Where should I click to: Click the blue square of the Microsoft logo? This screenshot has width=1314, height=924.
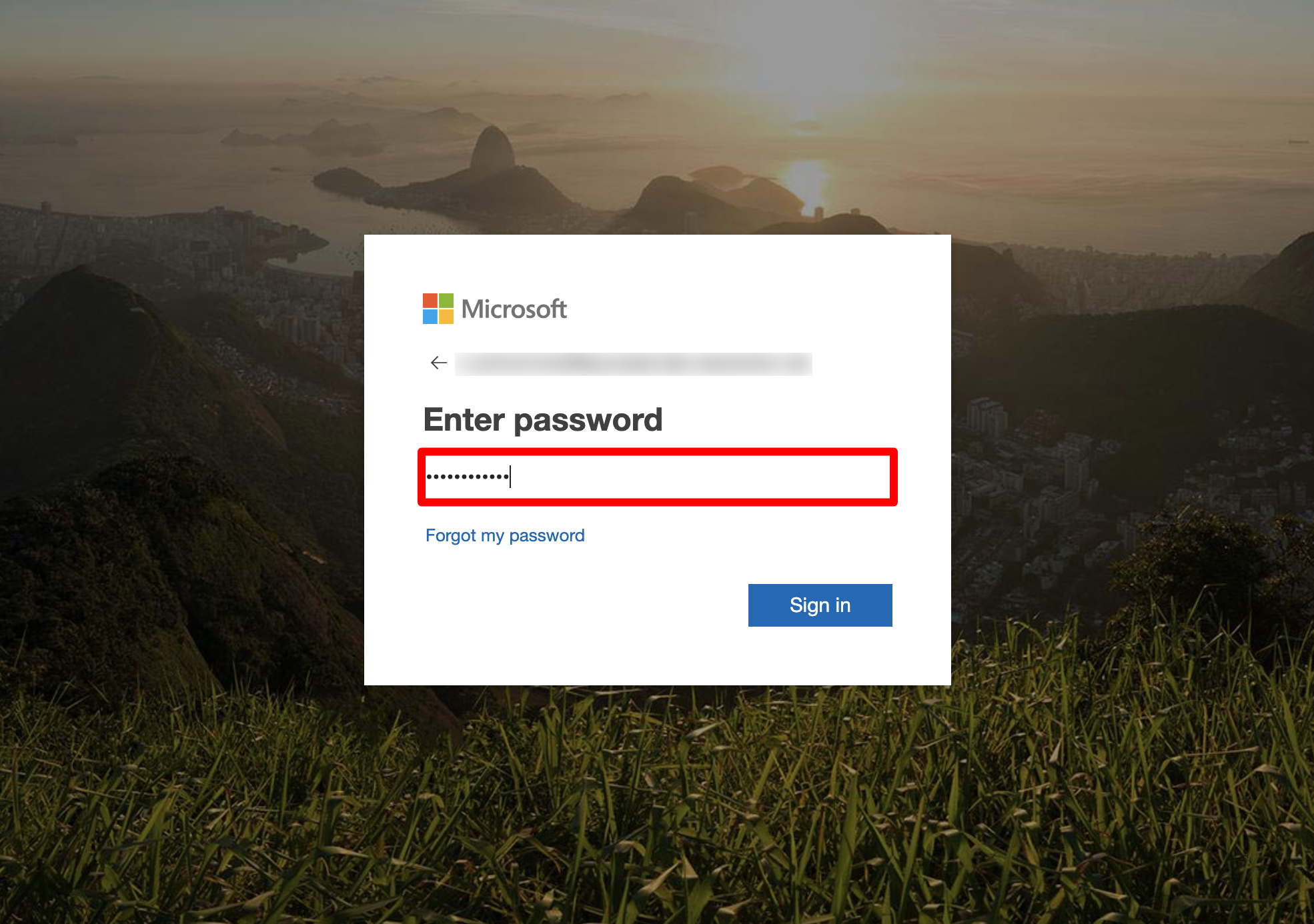[x=430, y=317]
